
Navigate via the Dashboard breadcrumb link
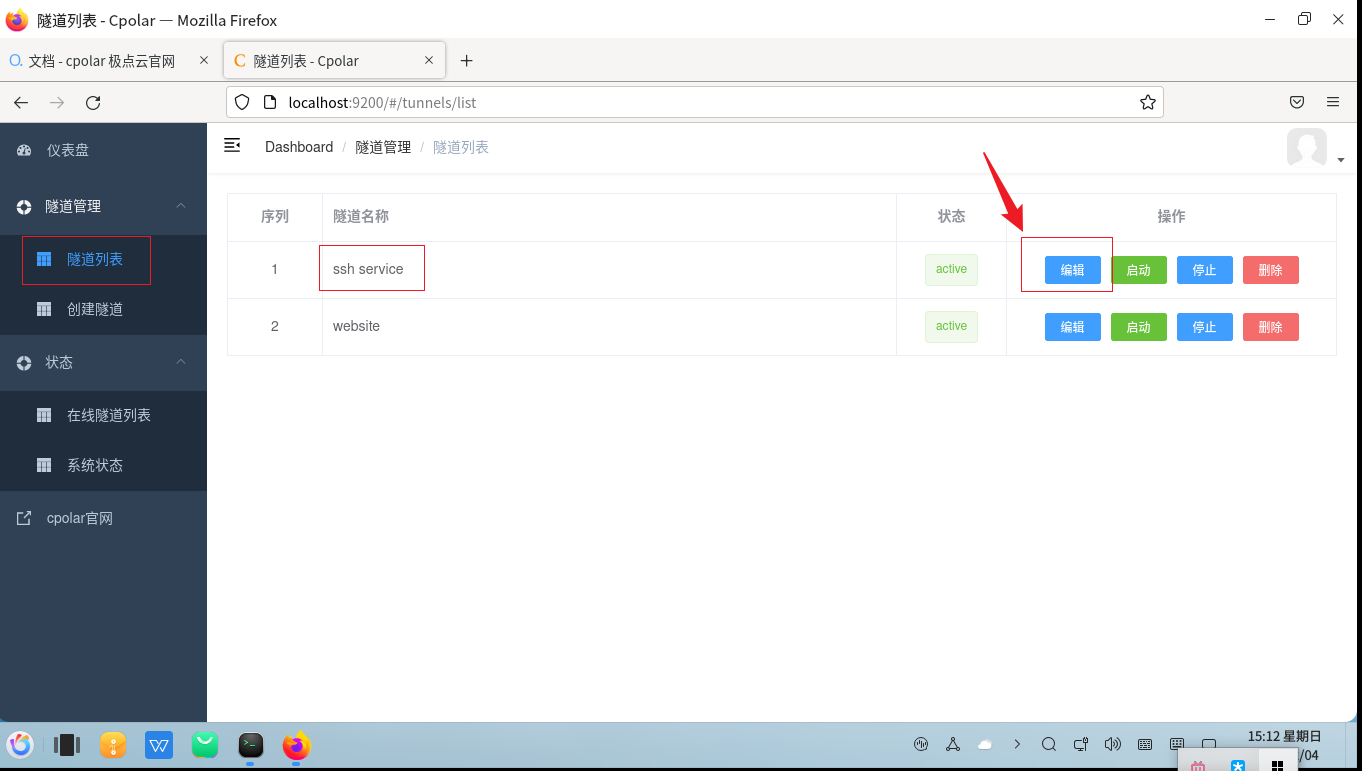point(298,146)
